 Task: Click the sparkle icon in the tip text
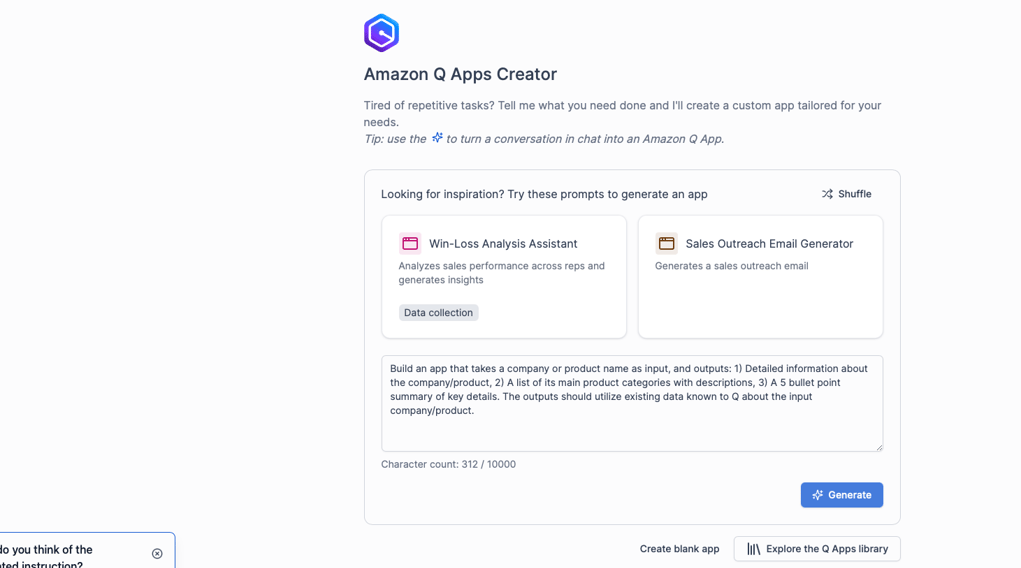(x=437, y=137)
